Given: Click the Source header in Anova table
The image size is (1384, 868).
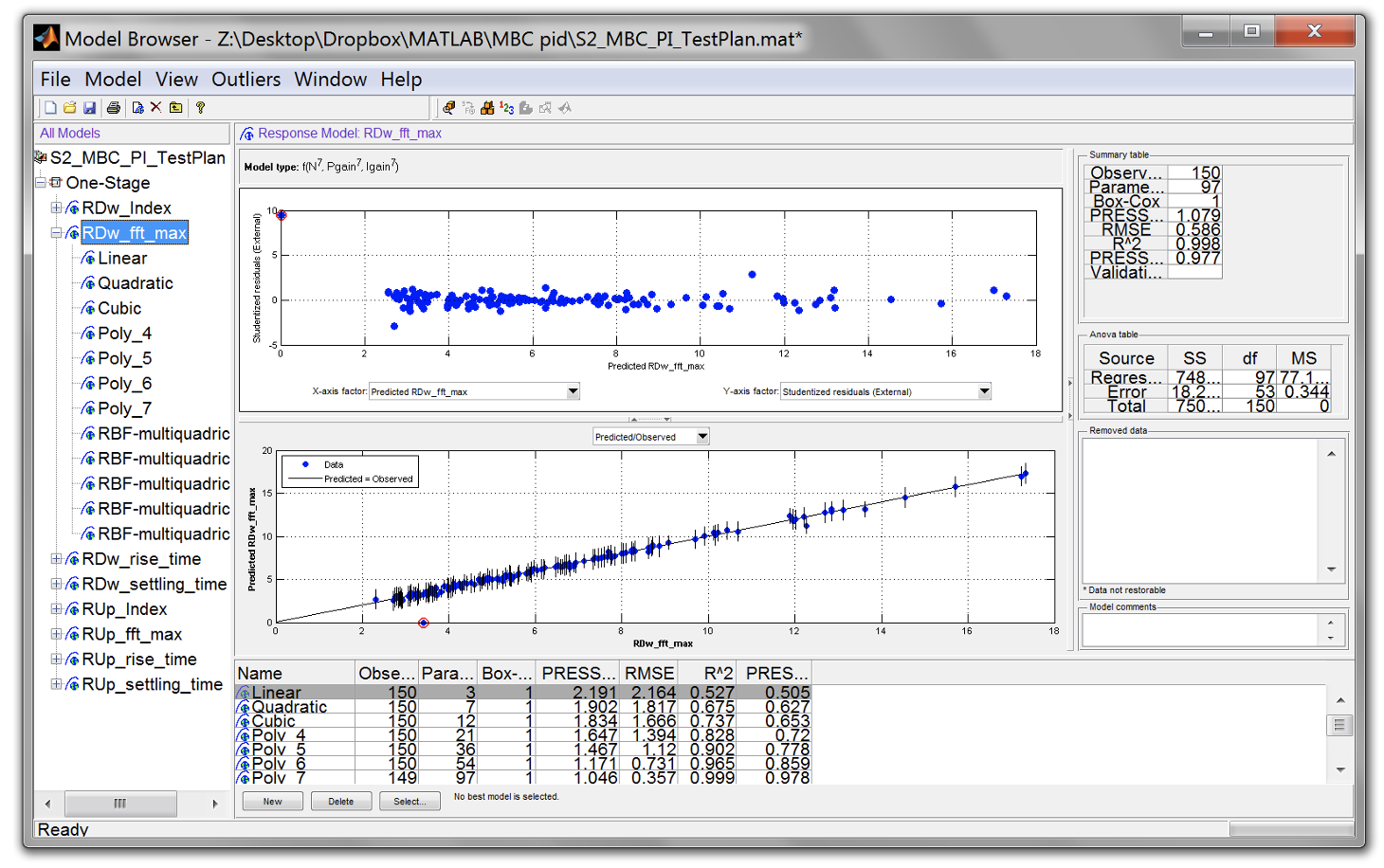Looking at the screenshot, I should pyautogui.click(x=1126, y=358).
